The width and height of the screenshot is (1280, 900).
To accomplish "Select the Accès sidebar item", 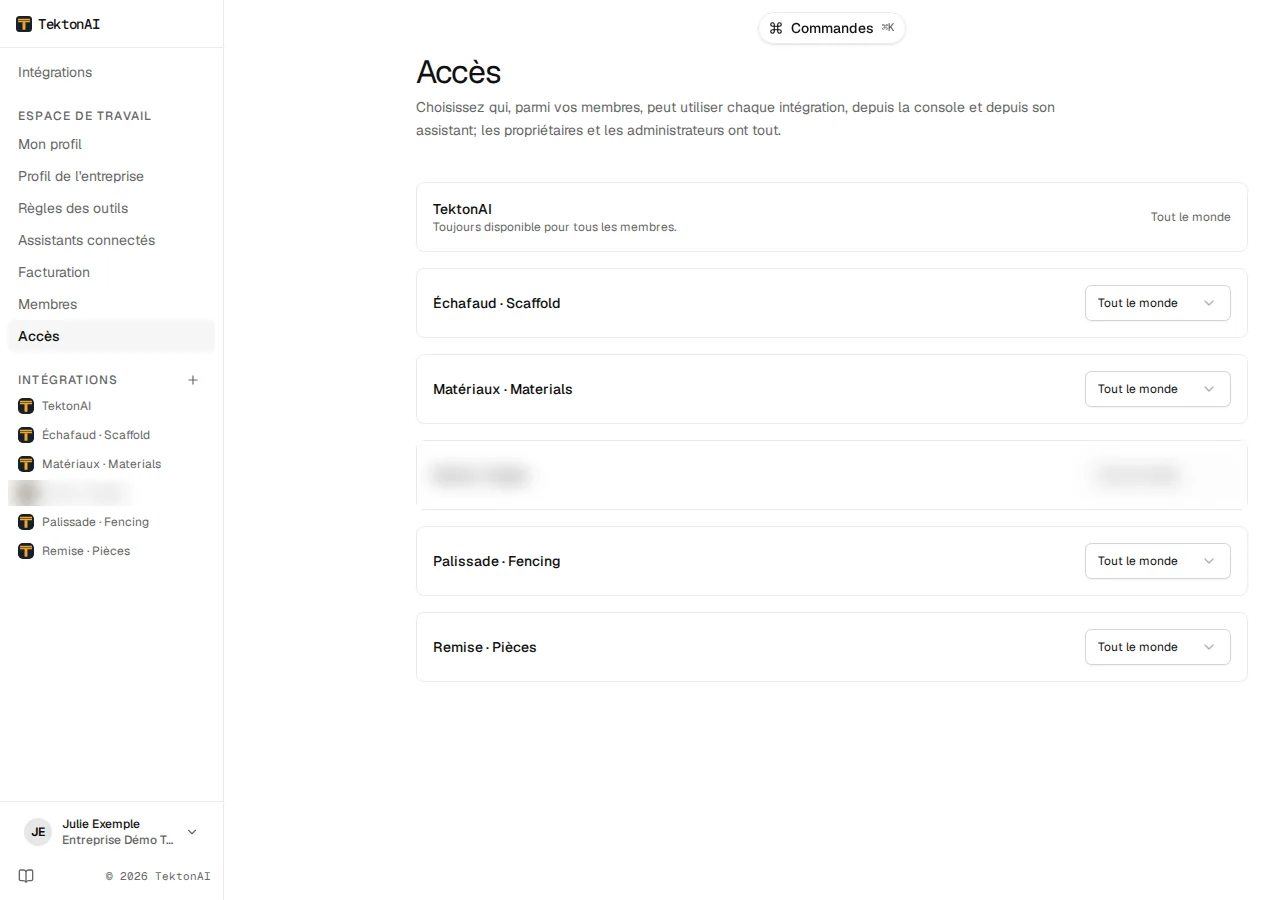I will pos(111,336).
